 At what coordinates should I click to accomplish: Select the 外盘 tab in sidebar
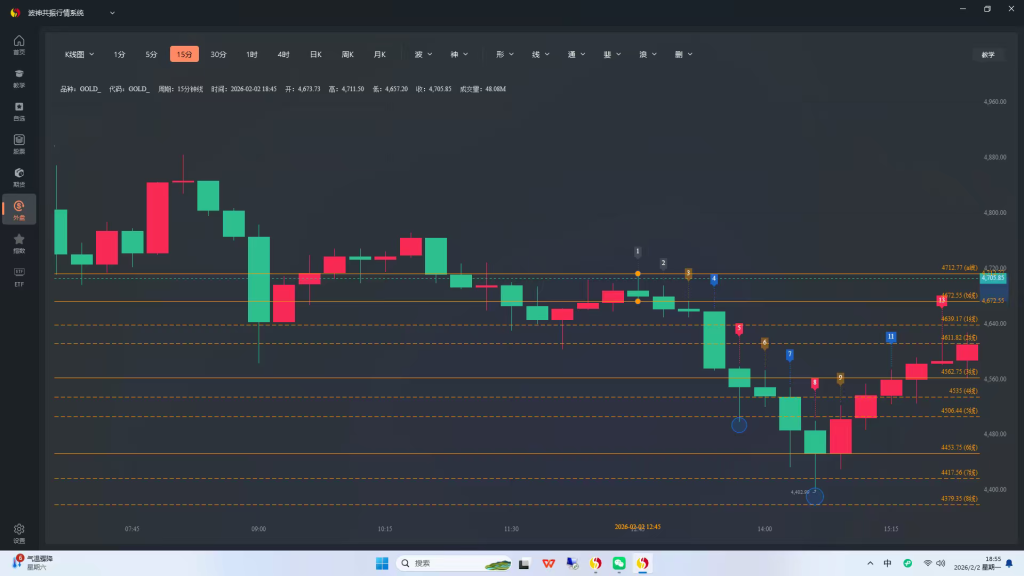click(x=19, y=208)
